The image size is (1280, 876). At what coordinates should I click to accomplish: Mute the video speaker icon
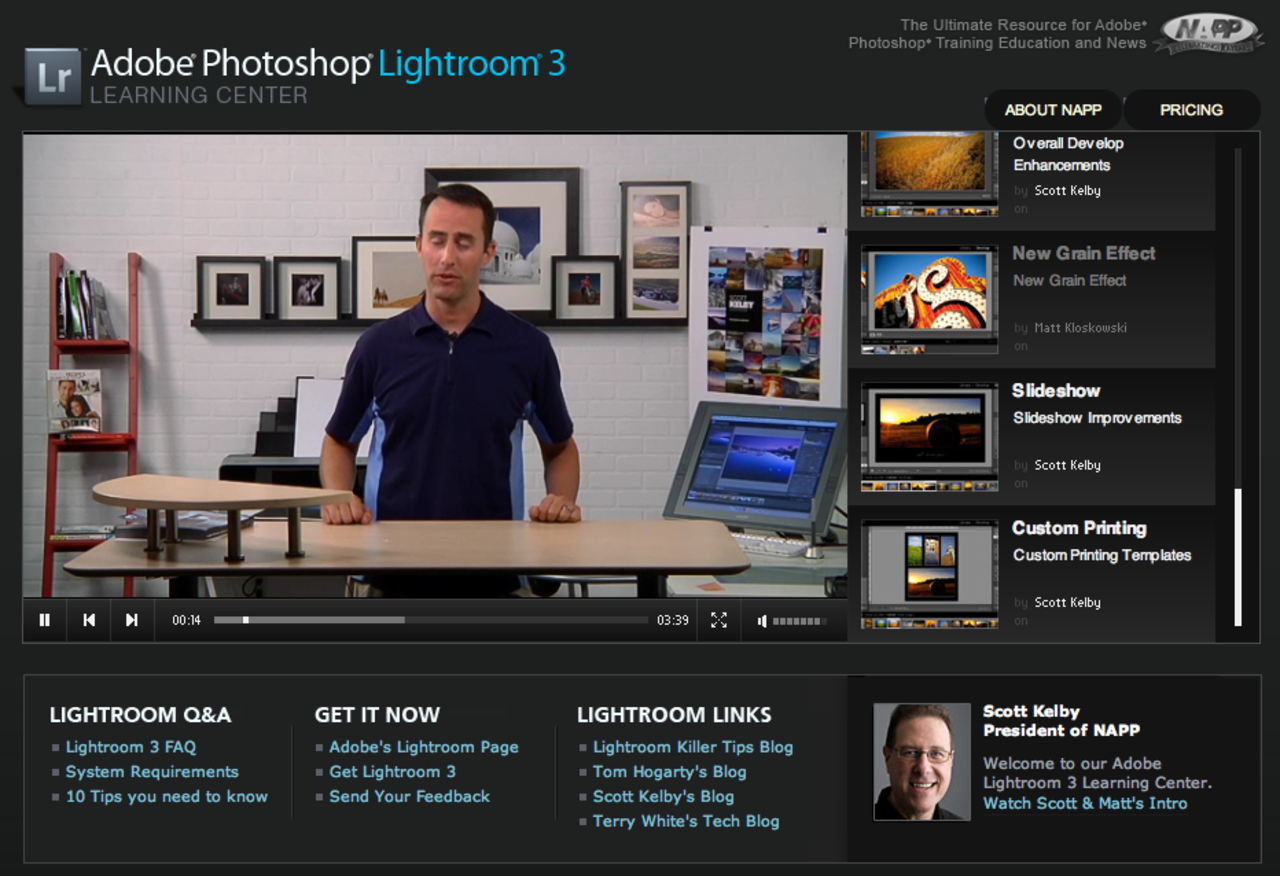tap(762, 621)
